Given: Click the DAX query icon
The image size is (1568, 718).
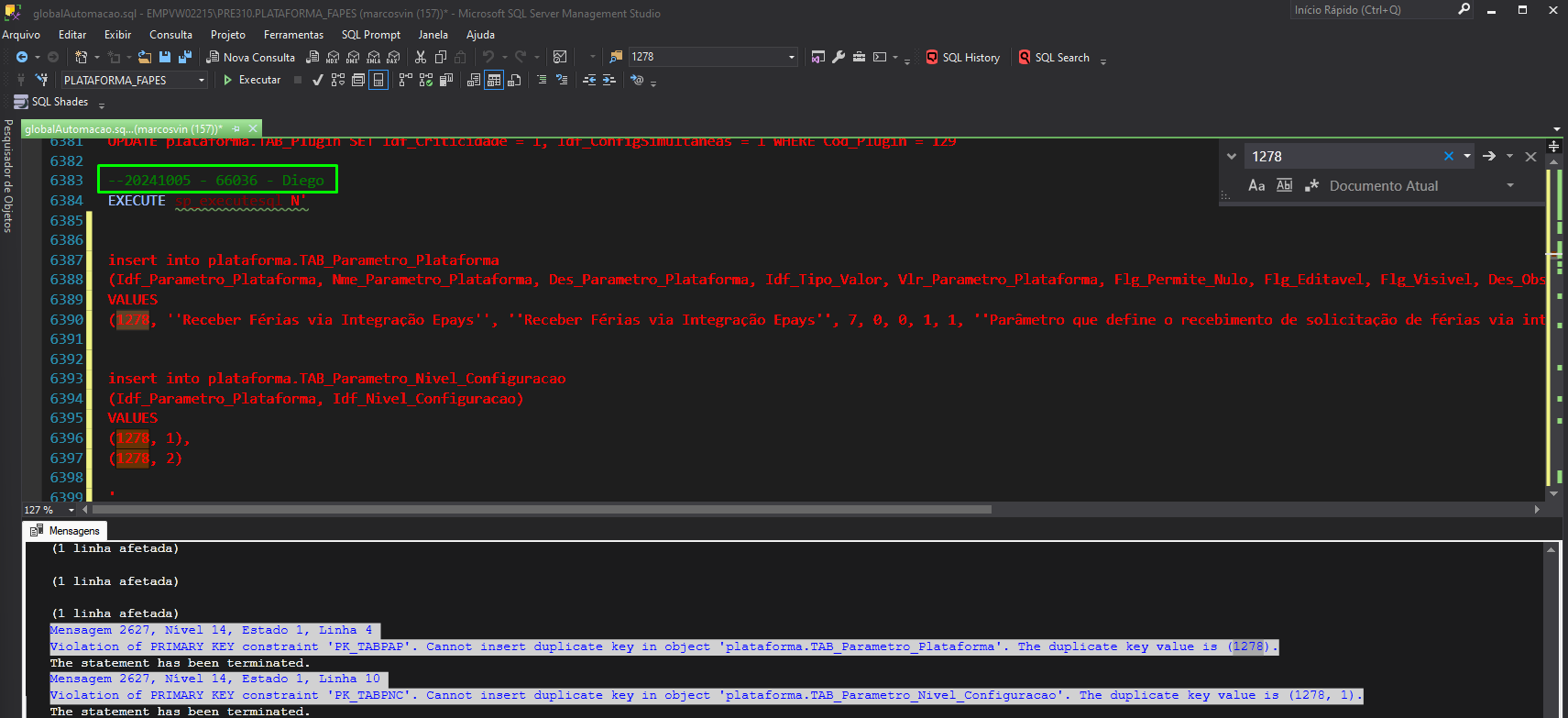Looking at the screenshot, I should click(393, 57).
